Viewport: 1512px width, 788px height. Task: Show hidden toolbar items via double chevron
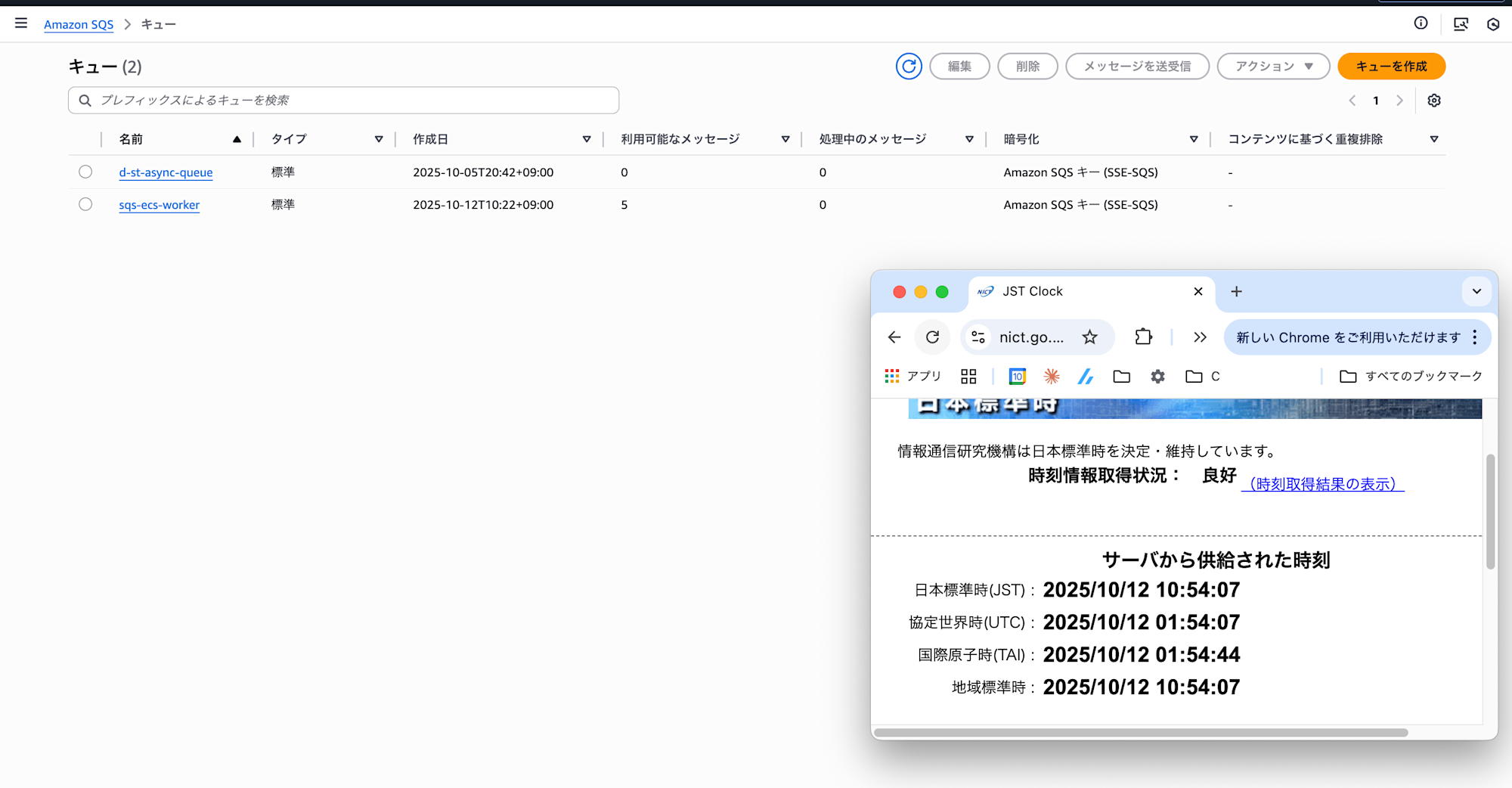point(1200,337)
